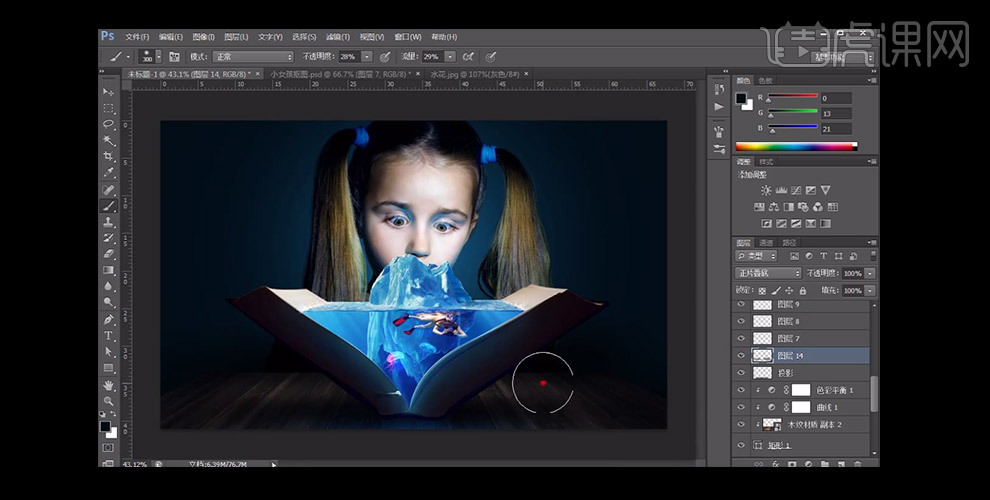This screenshot has width=990, height=500.
Task: Click foreground color swatch in Color panel
Action: (x=741, y=98)
